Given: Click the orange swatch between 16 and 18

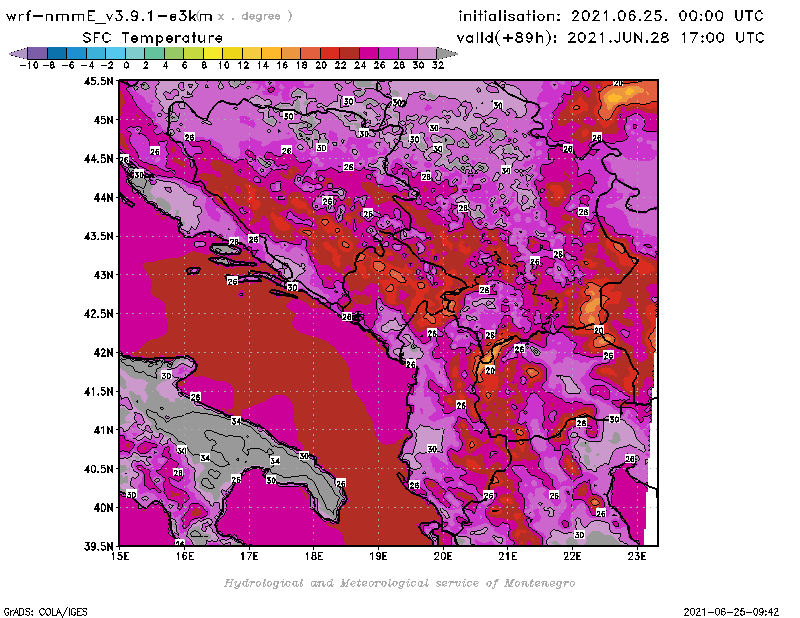Looking at the screenshot, I should (x=291, y=54).
